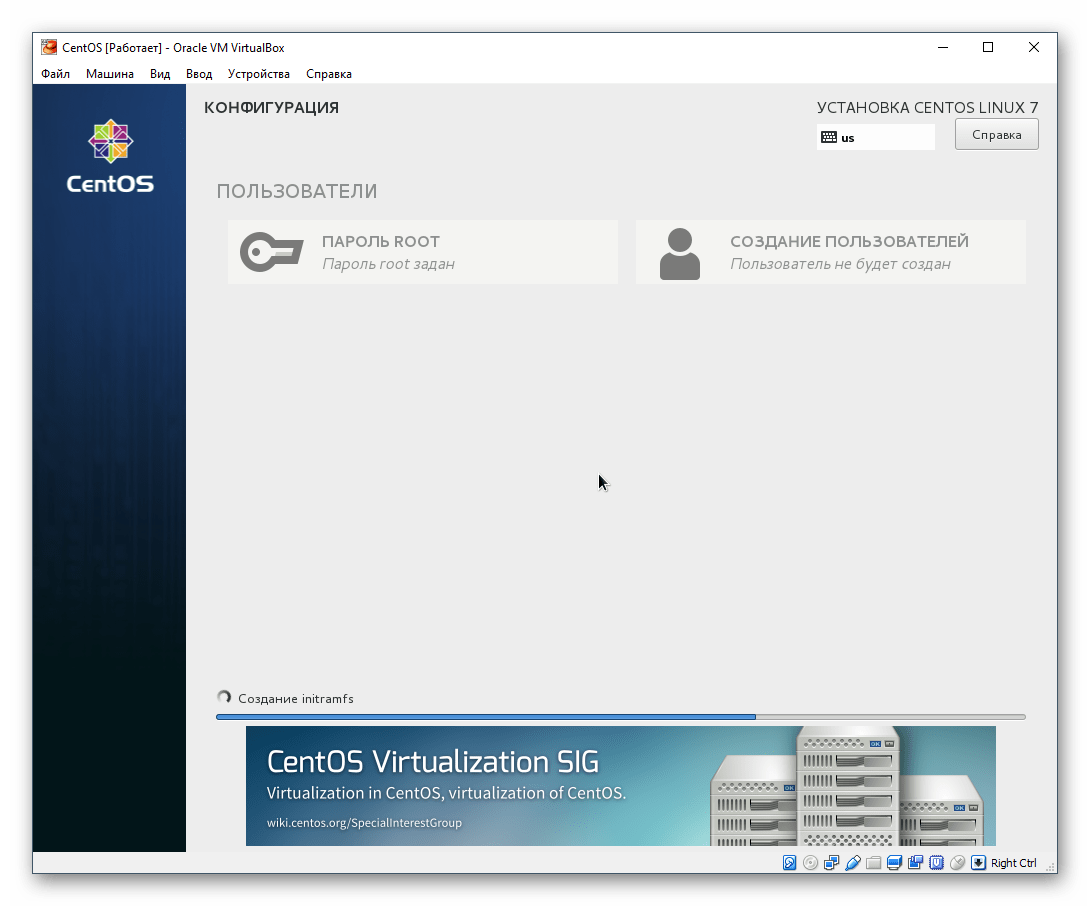The width and height of the screenshot is (1090, 906).
Task: Open the Вид menu
Action: [x=159, y=73]
